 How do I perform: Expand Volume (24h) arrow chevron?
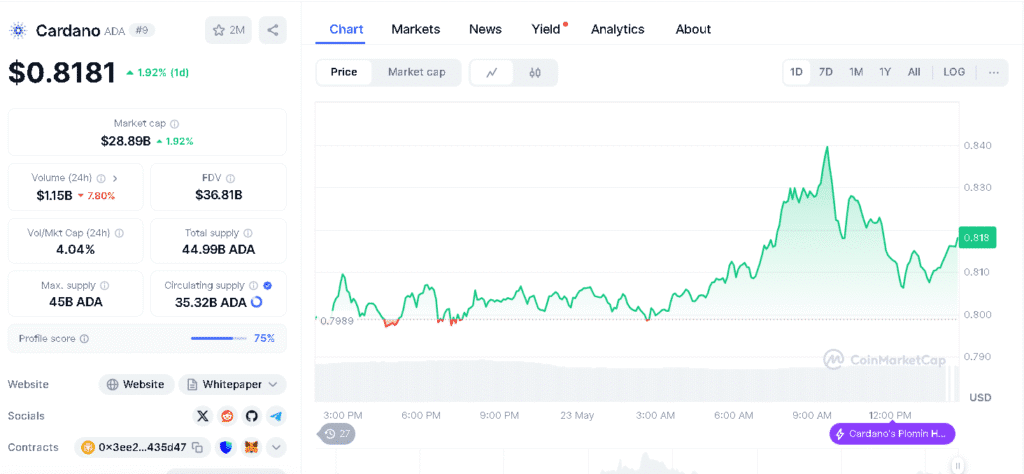116,178
